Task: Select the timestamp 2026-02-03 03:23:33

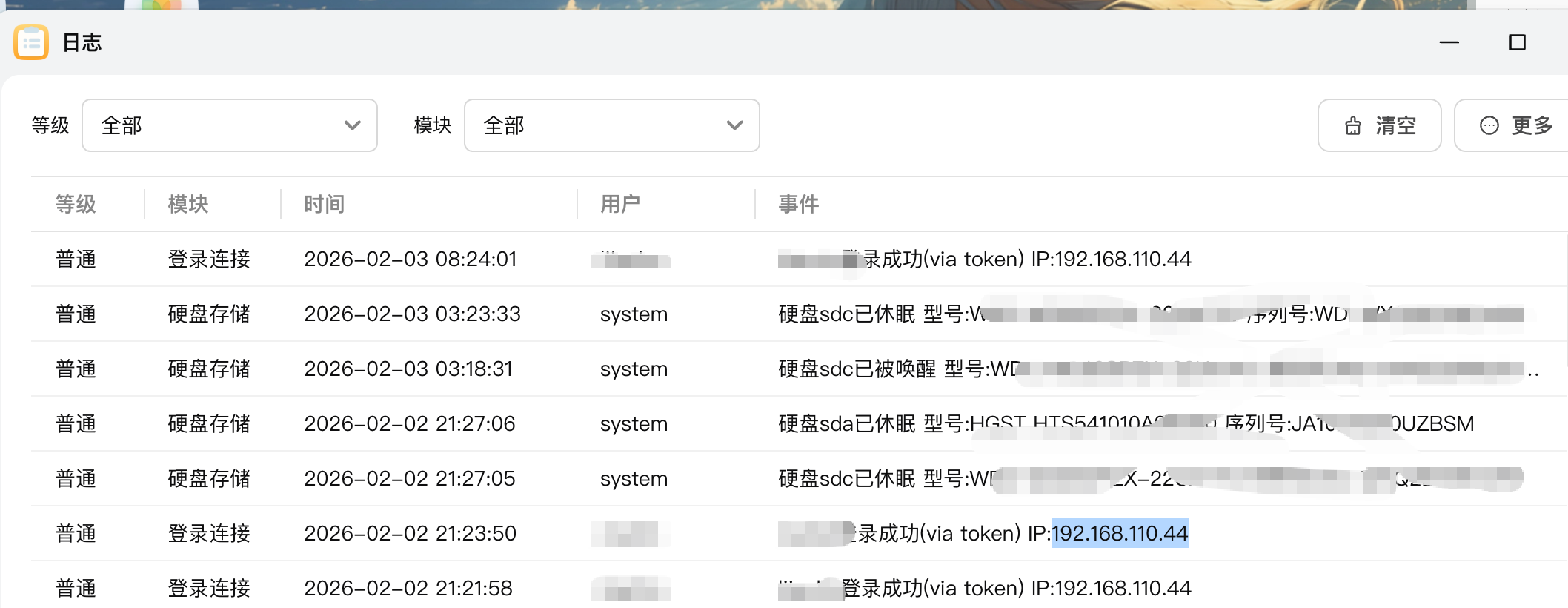Action: pos(413,314)
